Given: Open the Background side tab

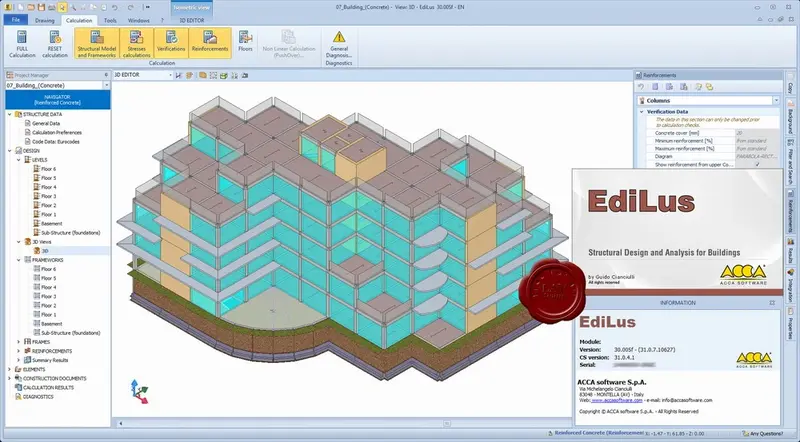Looking at the screenshot, I should coord(790,117).
